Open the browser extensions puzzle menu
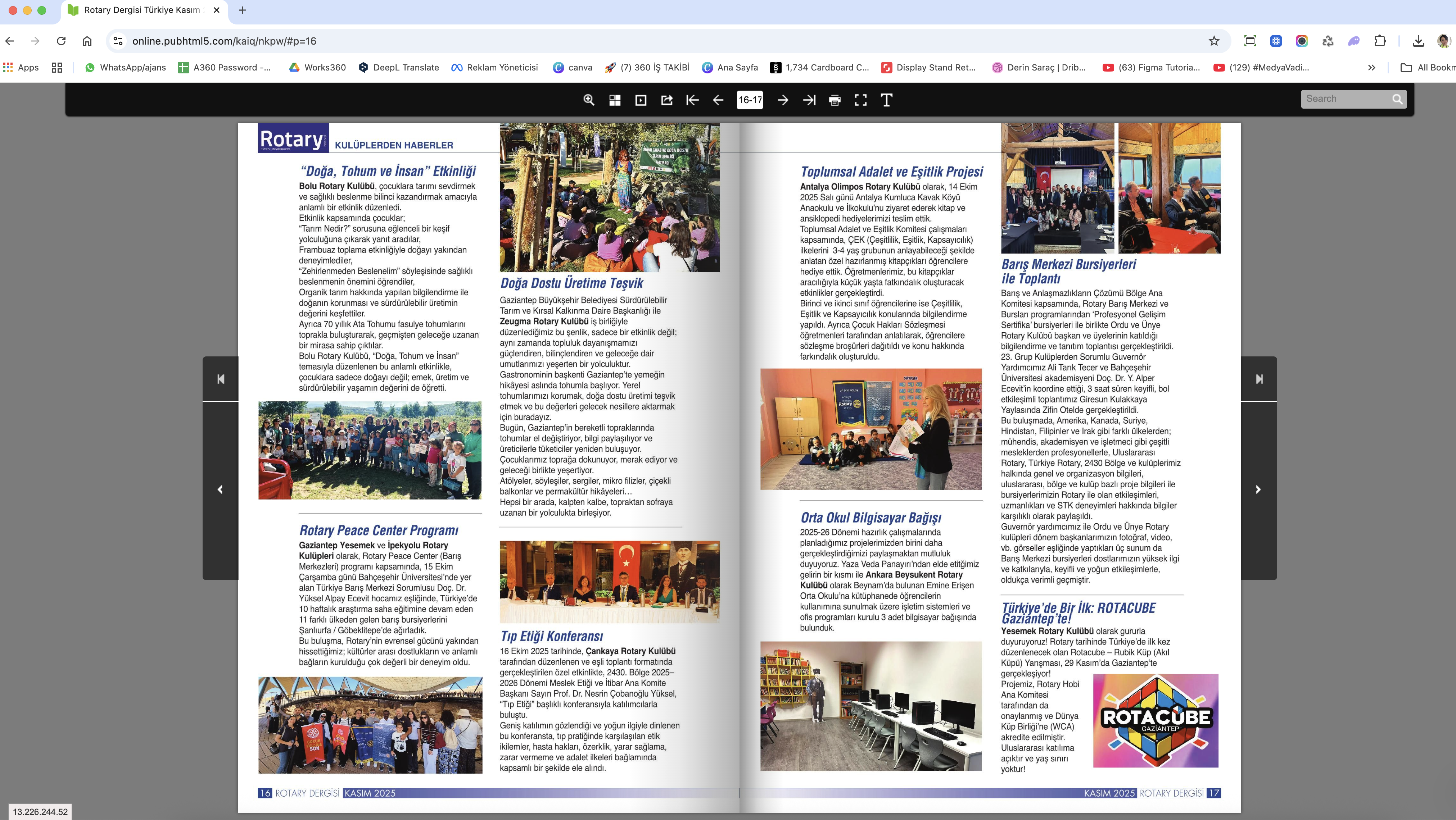The image size is (1456, 820). click(x=1380, y=41)
